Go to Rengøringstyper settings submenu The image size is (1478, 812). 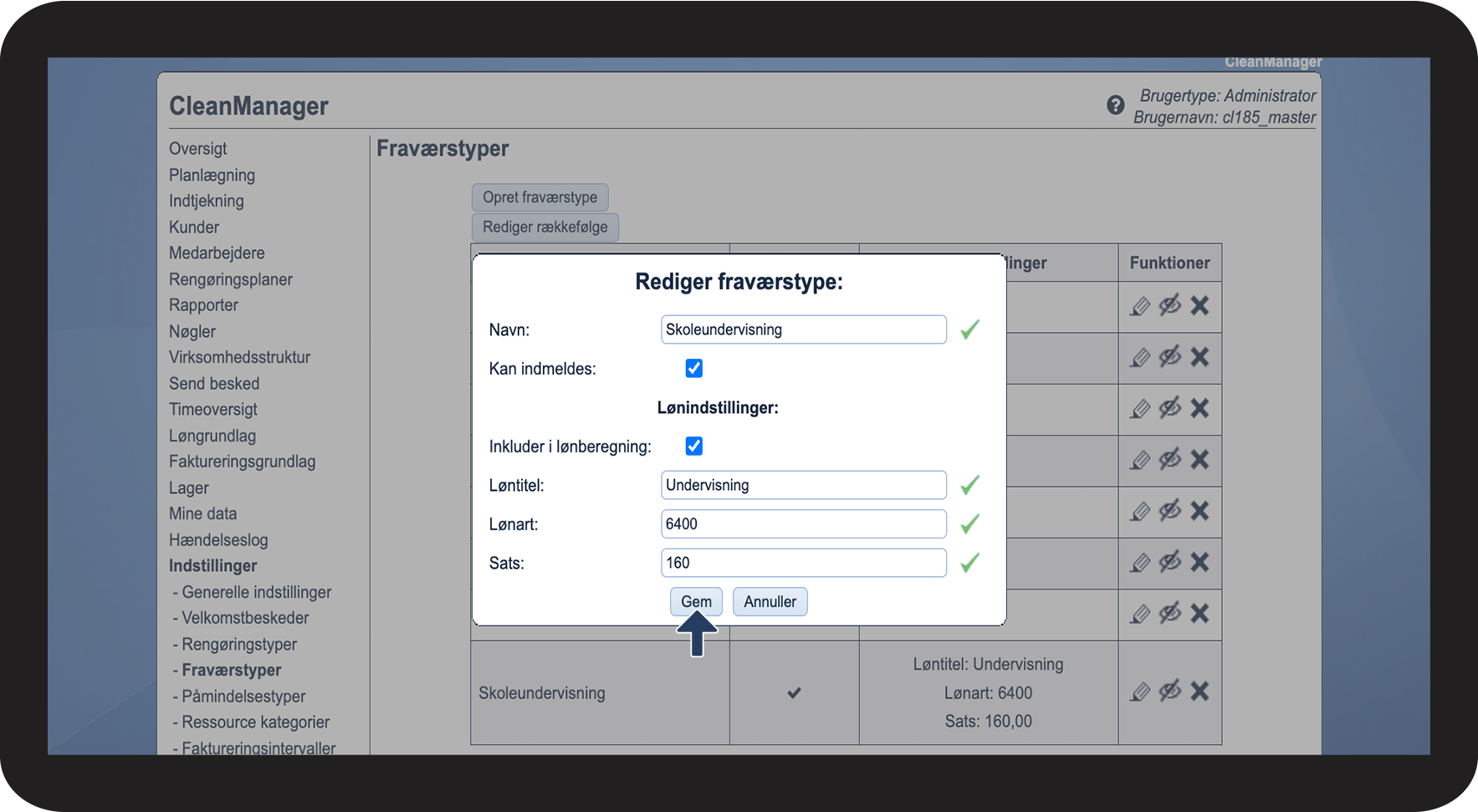tap(239, 645)
